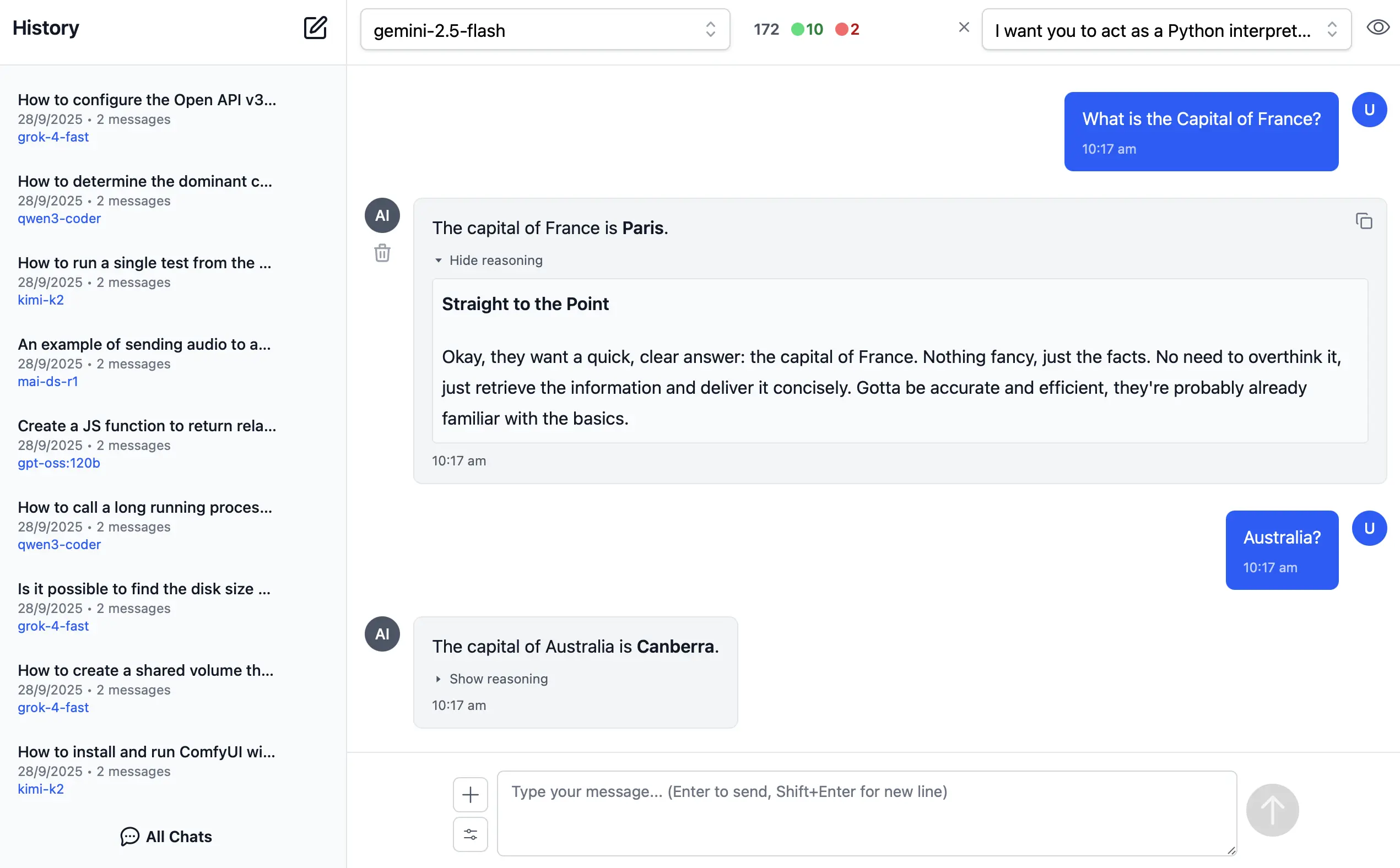Viewport: 1400px width, 868px height.
Task: Click the green 10 status indicator
Action: tap(807, 29)
